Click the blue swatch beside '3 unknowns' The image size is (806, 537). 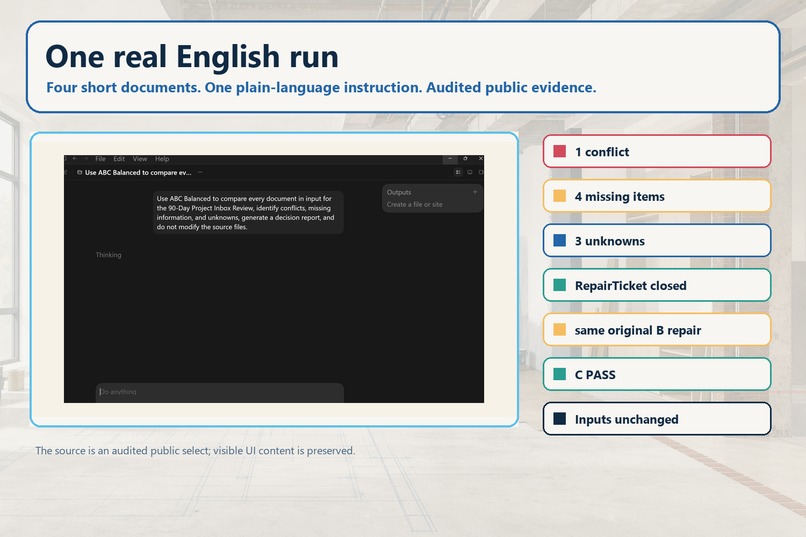click(560, 240)
